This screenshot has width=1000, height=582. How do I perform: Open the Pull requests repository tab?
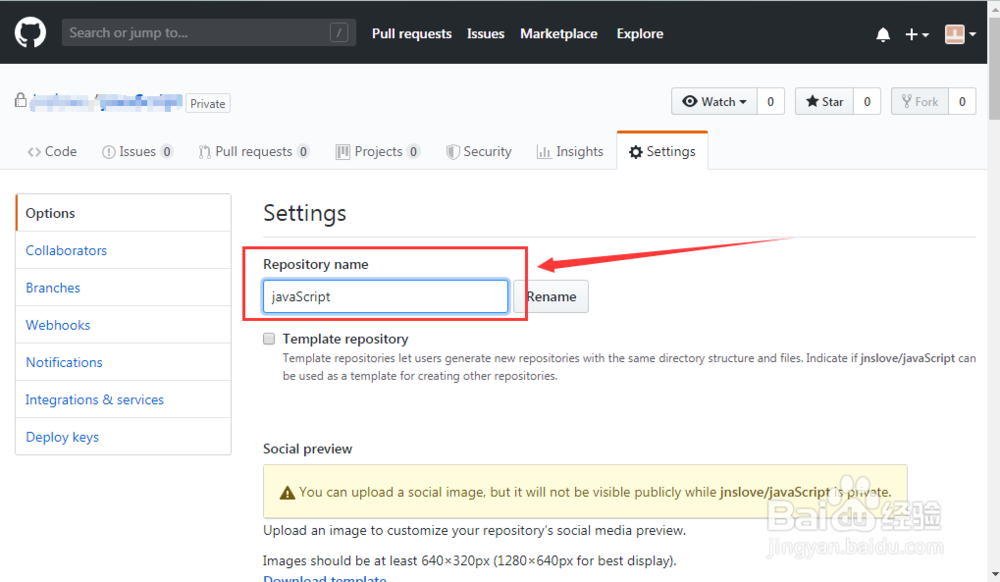pos(253,152)
